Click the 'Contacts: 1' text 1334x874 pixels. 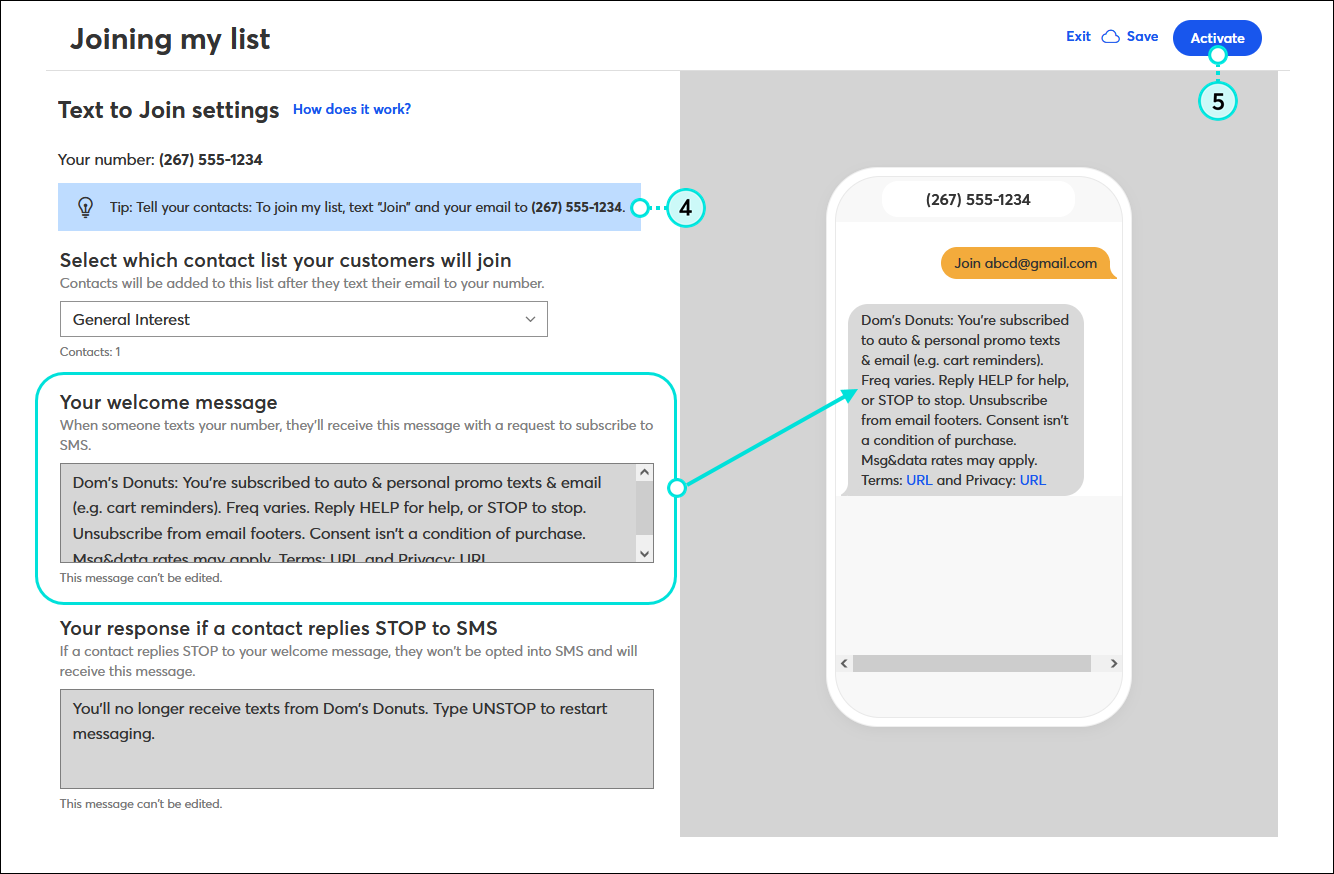click(90, 352)
